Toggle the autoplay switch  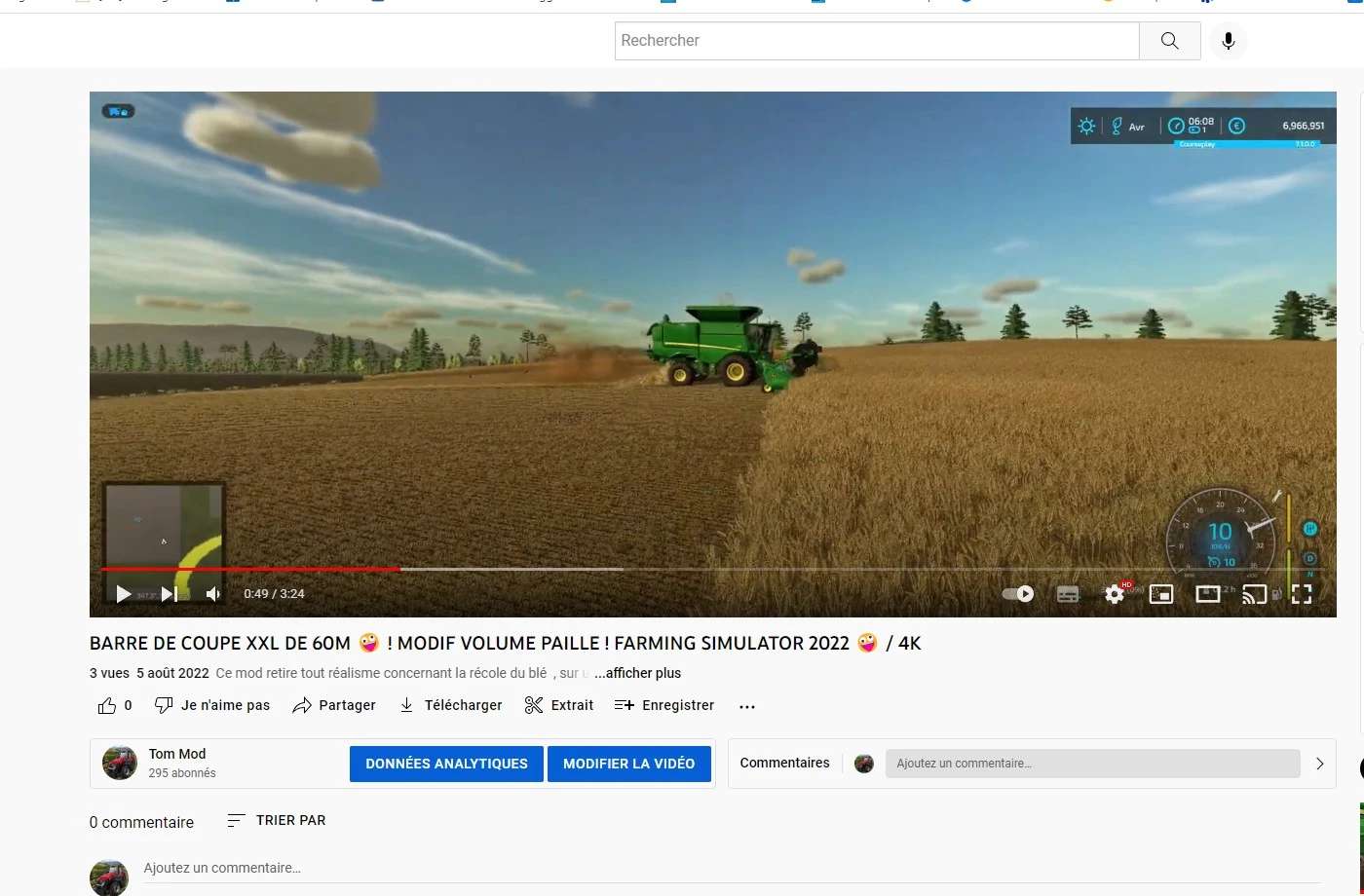1018,594
